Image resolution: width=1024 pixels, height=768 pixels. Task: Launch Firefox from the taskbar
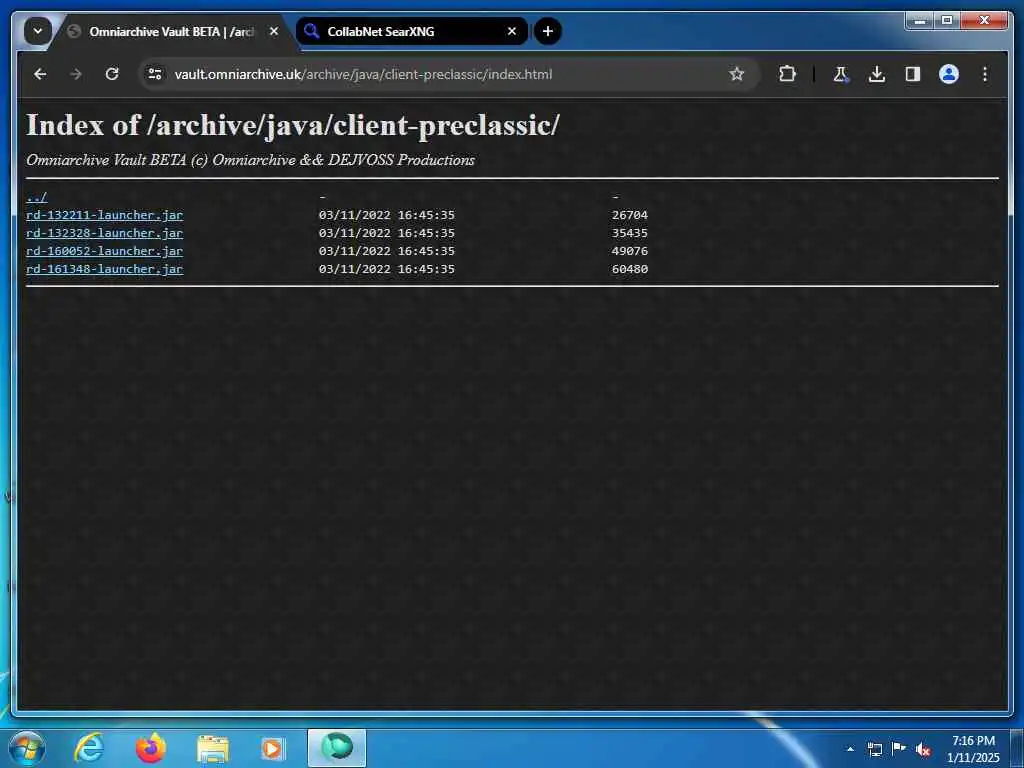[151, 748]
